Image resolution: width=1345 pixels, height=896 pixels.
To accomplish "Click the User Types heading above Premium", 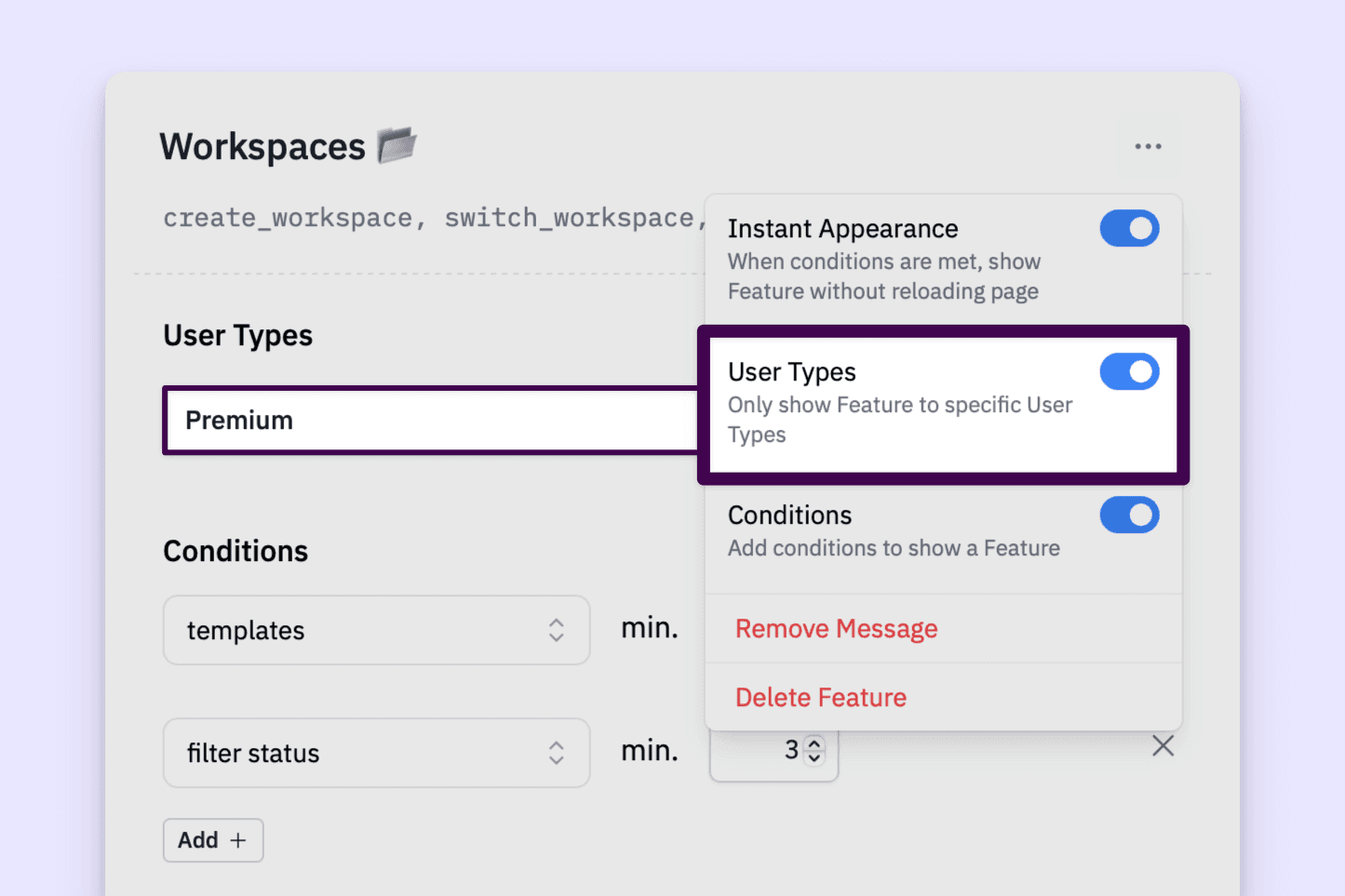I will [237, 336].
